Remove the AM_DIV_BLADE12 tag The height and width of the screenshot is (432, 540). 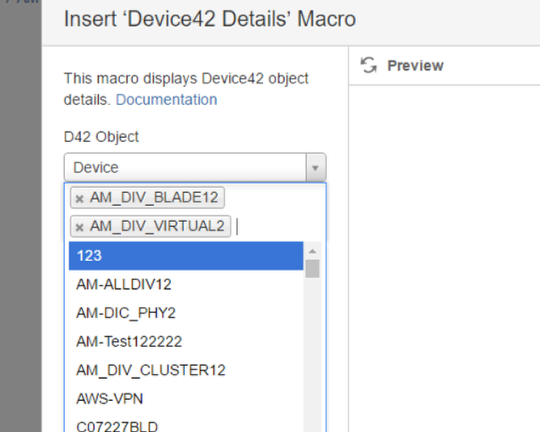pos(80,199)
